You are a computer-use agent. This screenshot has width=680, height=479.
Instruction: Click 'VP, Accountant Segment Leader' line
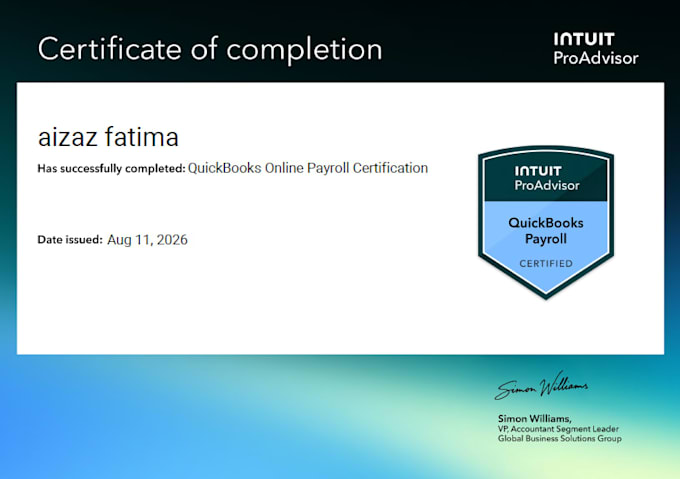pos(558,429)
